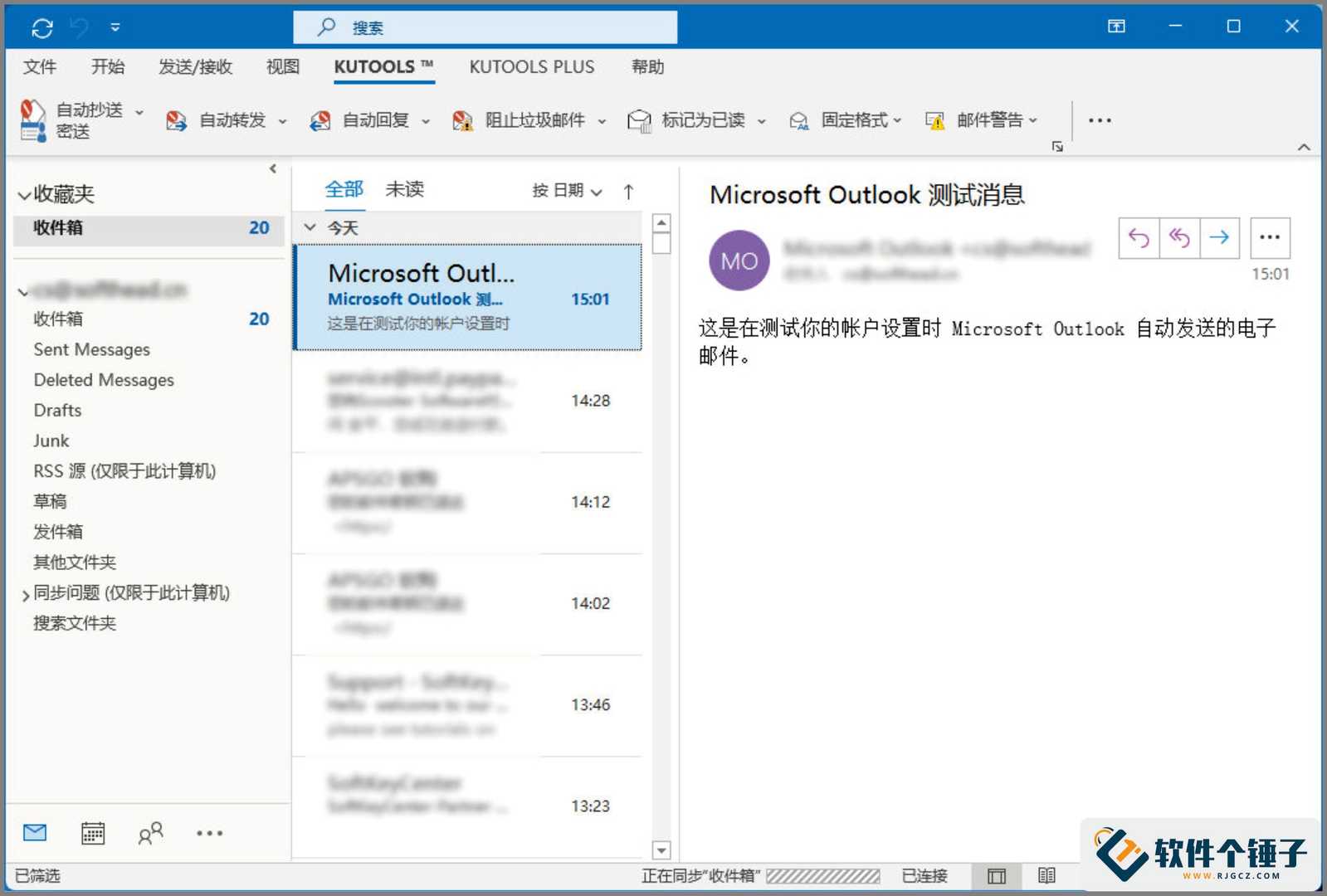
Task: Click the message list scroll down arrow
Action: point(661,850)
